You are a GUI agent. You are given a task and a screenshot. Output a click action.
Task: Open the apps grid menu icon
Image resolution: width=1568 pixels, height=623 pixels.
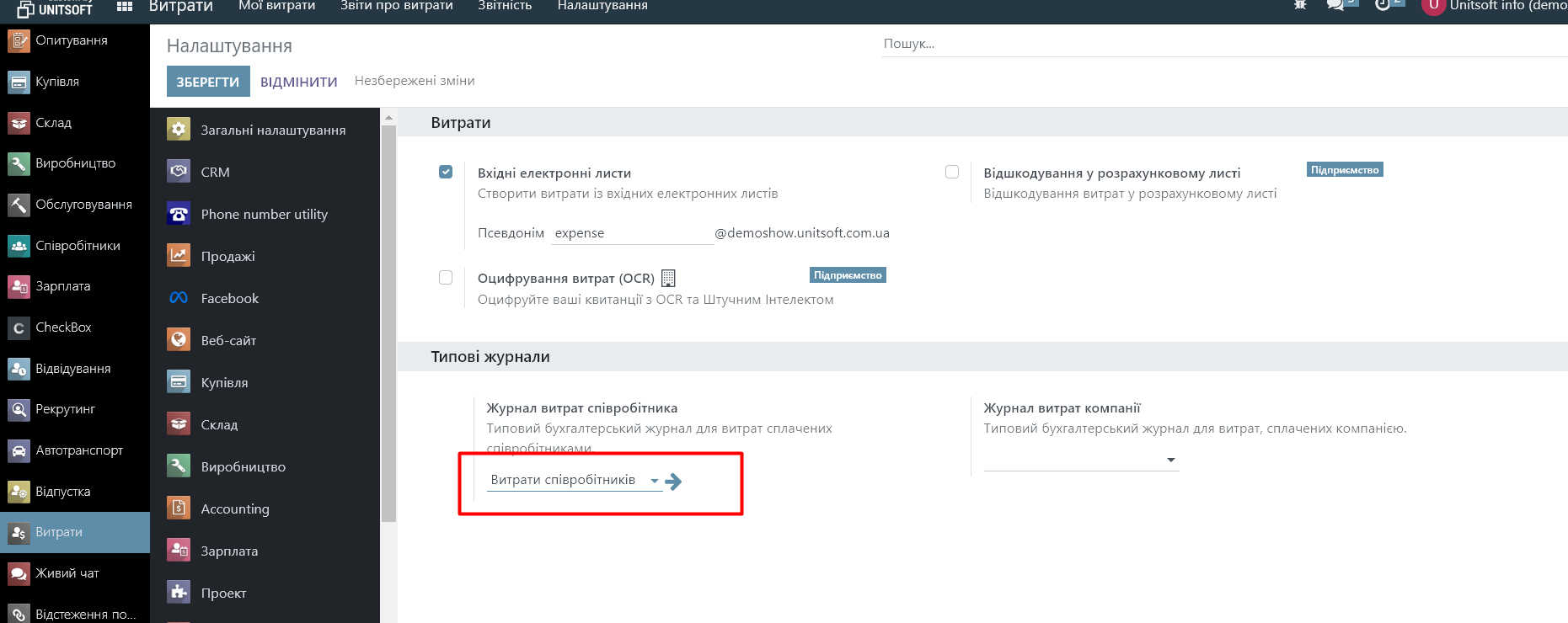125,7
